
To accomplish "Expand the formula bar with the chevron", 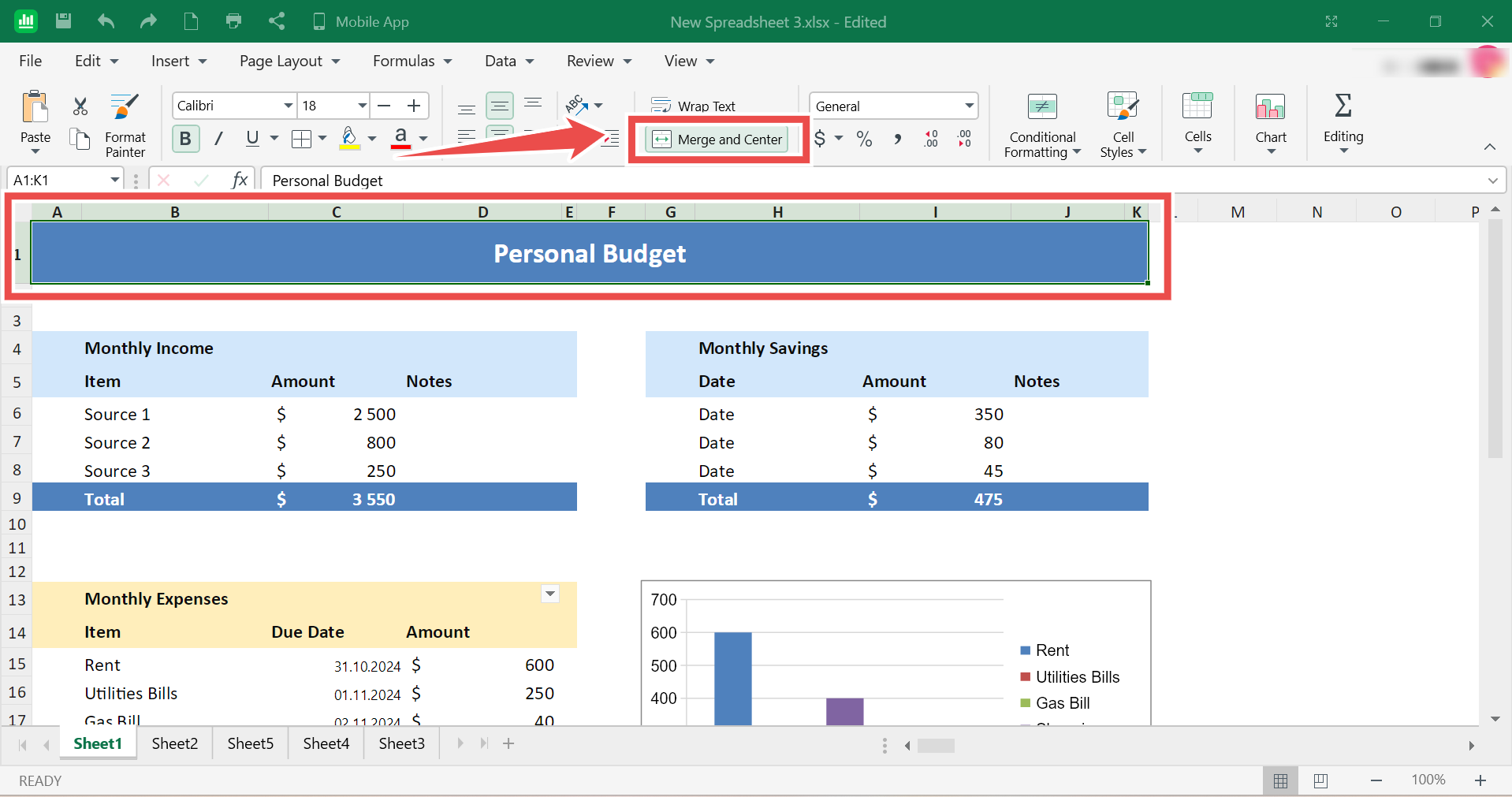I will (1492, 181).
